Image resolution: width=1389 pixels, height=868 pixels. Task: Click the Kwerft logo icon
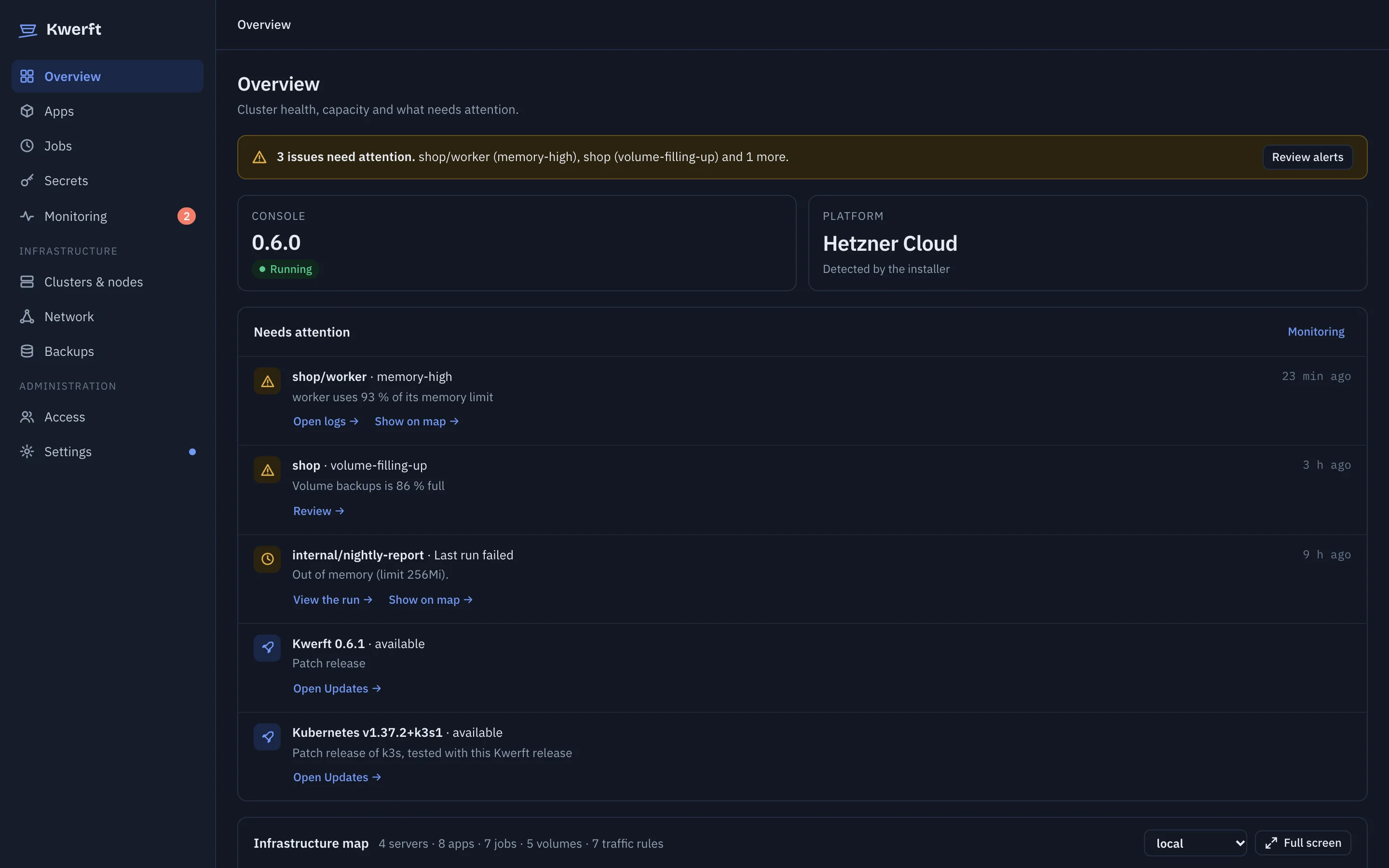pyautogui.click(x=27, y=30)
